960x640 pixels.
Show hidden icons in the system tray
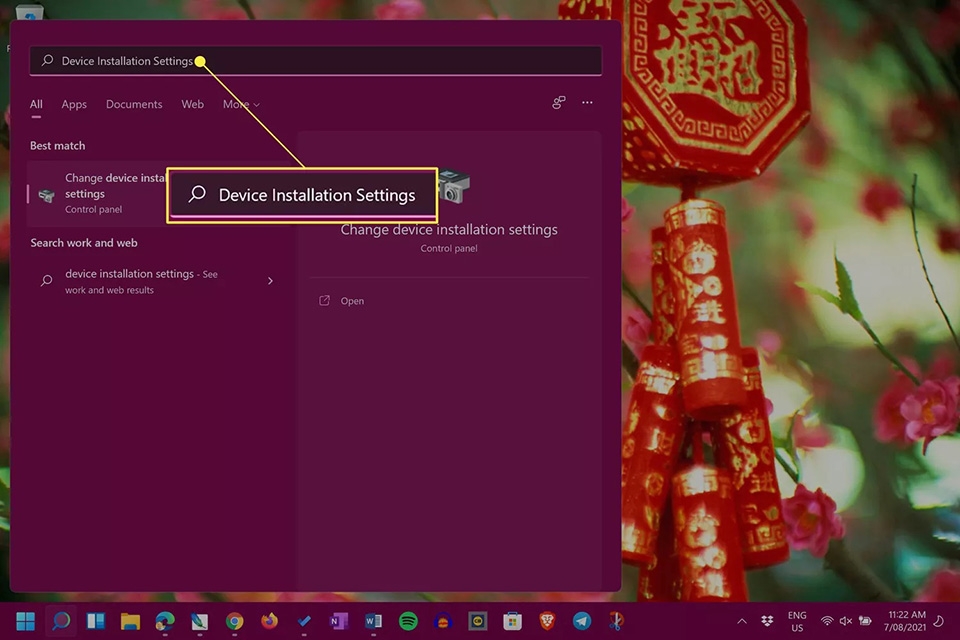tap(741, 620)
